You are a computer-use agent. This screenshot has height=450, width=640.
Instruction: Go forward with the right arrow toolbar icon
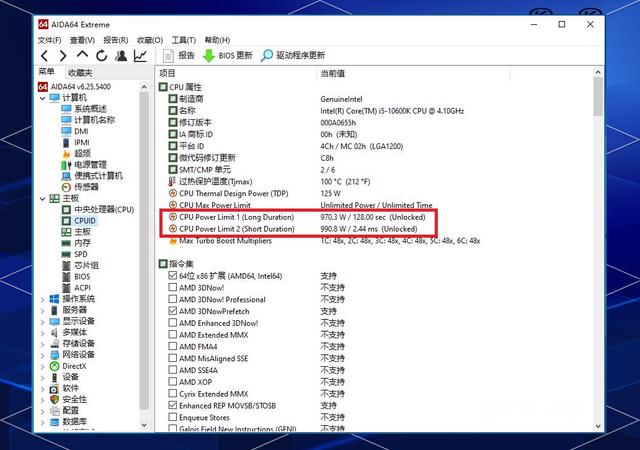coord(62,56)
